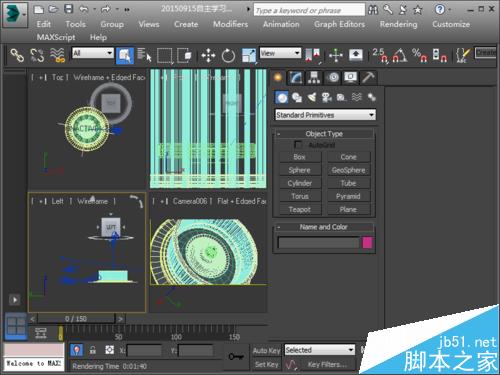Toggle the Angle Snap button

click(400, 55)
